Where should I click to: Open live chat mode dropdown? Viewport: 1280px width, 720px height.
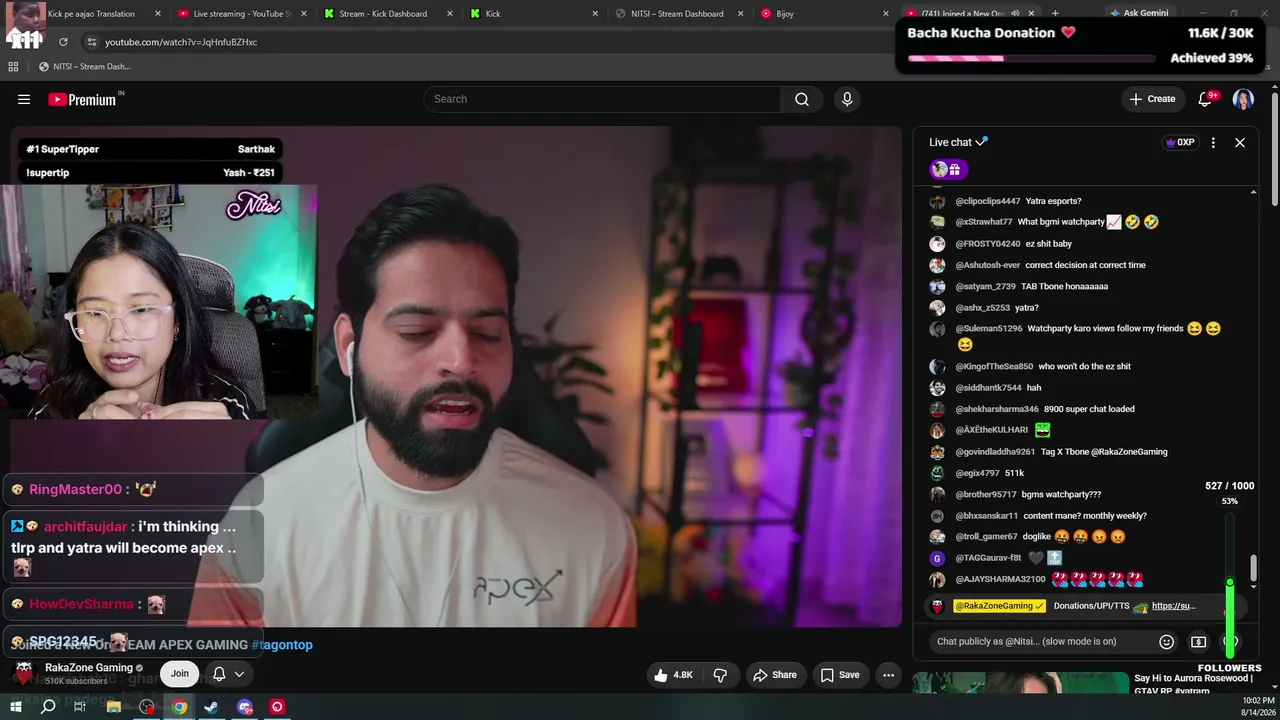point(958,142)
